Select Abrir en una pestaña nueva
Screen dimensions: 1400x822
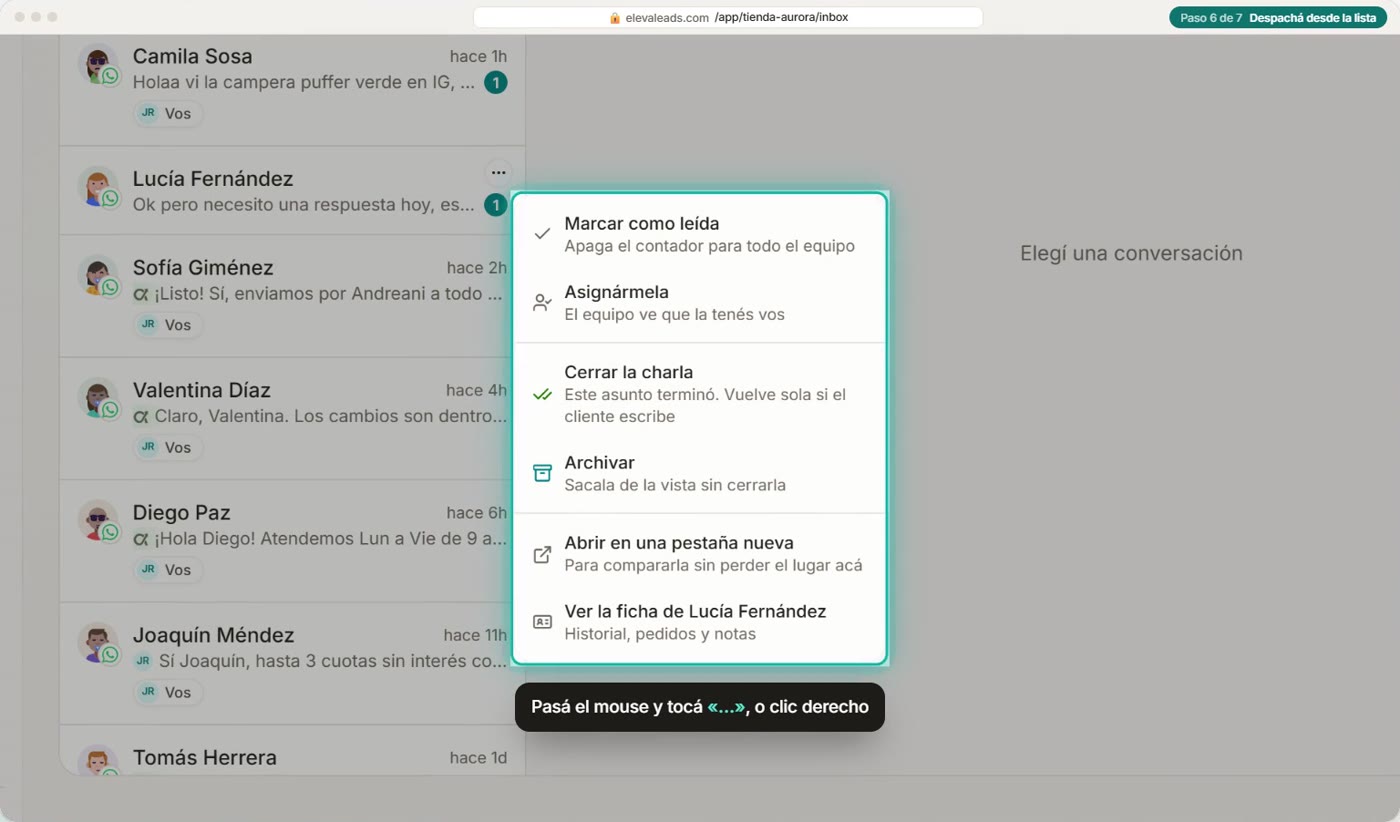tap(700, 554)
